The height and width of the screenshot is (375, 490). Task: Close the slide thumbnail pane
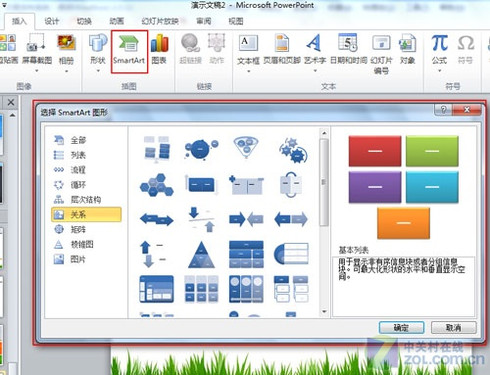(11, 102)
